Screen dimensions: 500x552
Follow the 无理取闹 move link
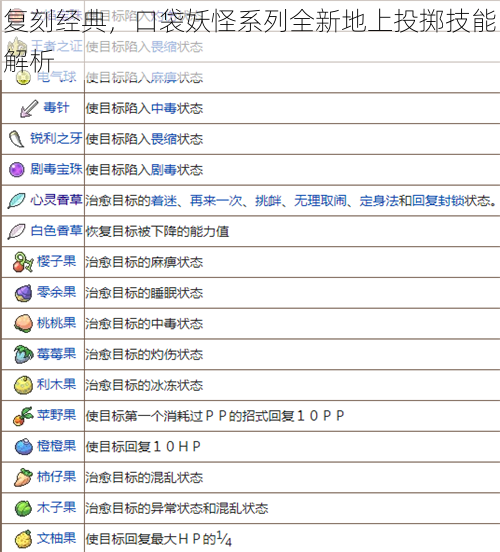[320, 201]
